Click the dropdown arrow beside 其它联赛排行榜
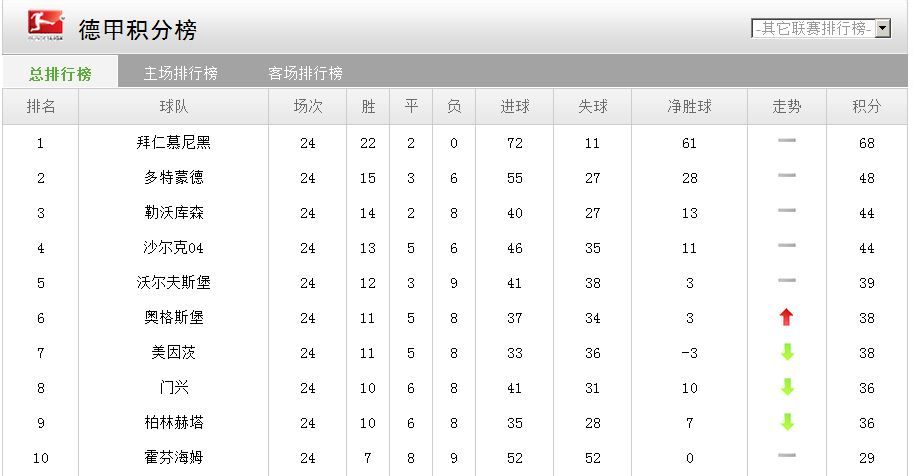Screen dimensions: 913x476 883,29
